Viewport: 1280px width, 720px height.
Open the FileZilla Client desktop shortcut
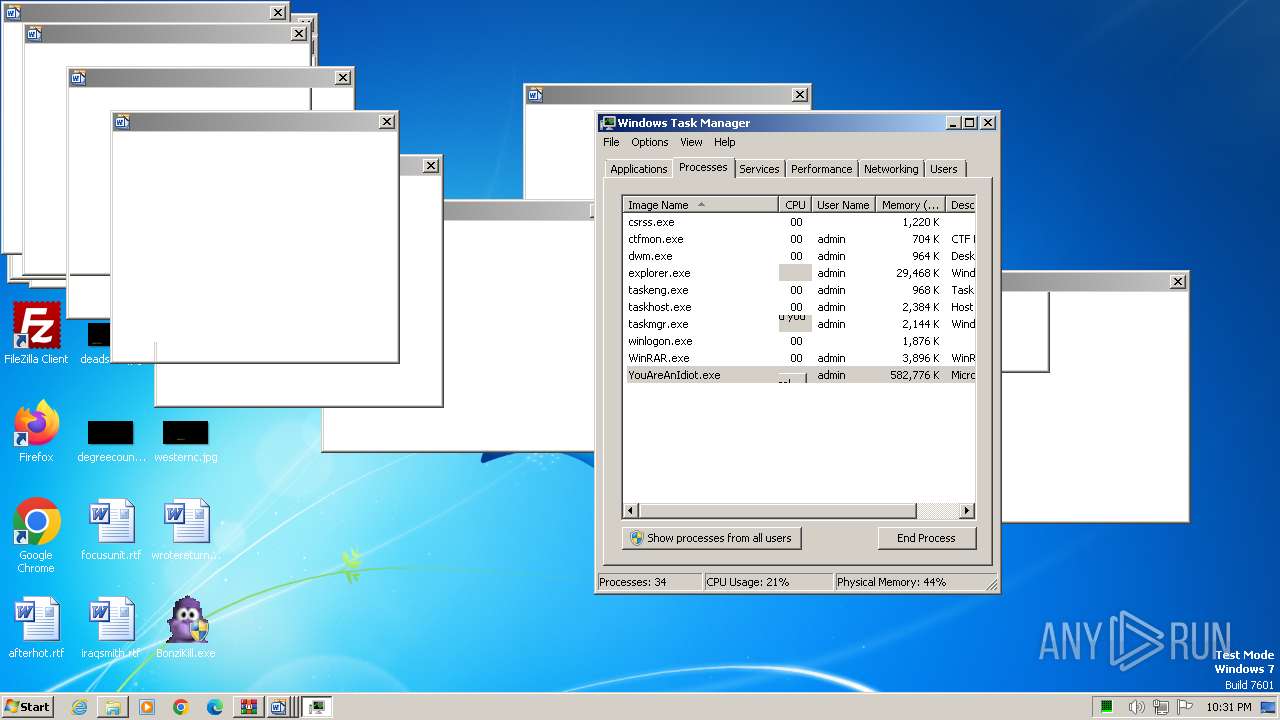36,334
